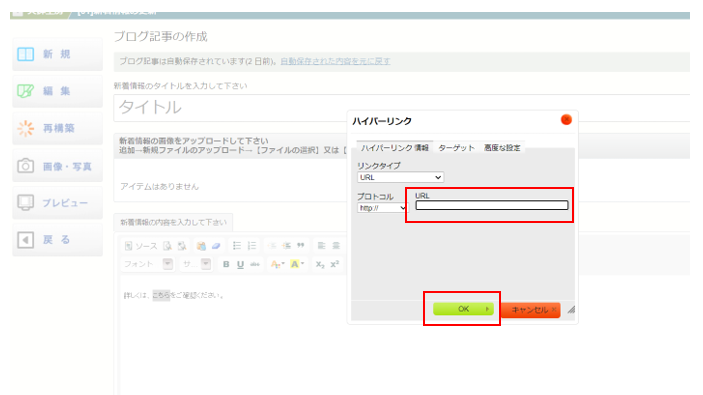Image resolution: width=703 pixels, height=395 pixels.
Task: Align text left in editor toolbar
Action: tap(321, 246)
